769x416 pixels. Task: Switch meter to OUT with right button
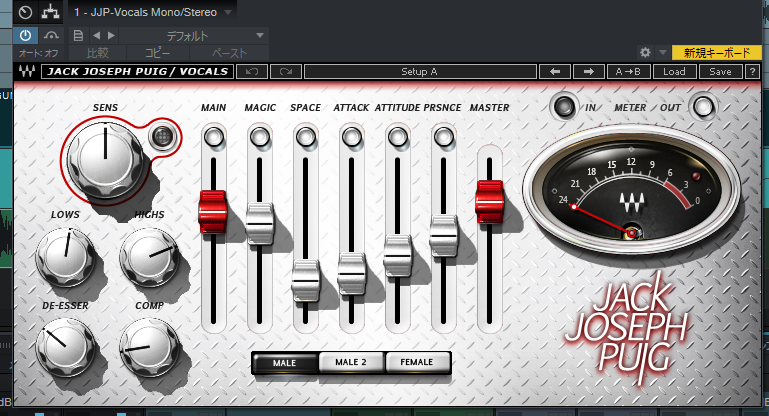click(x=703, y=106)
